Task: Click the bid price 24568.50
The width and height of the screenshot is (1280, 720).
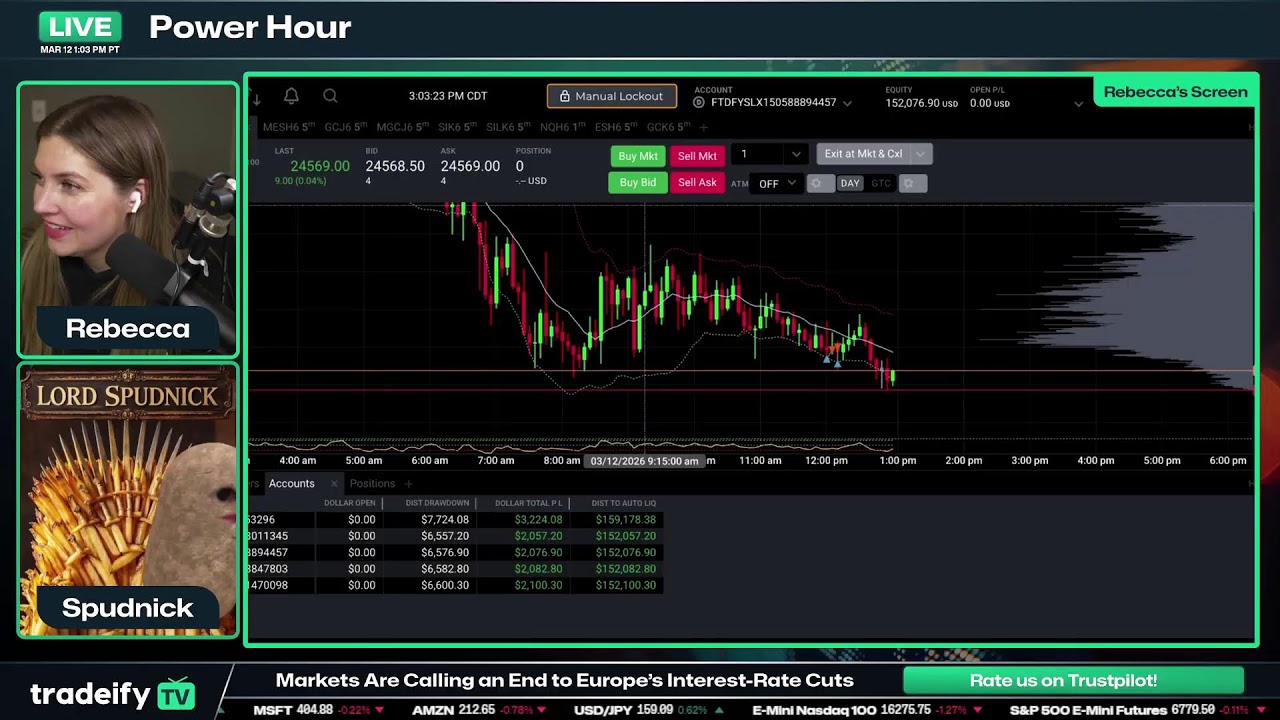Action: [x=395, y=166]
